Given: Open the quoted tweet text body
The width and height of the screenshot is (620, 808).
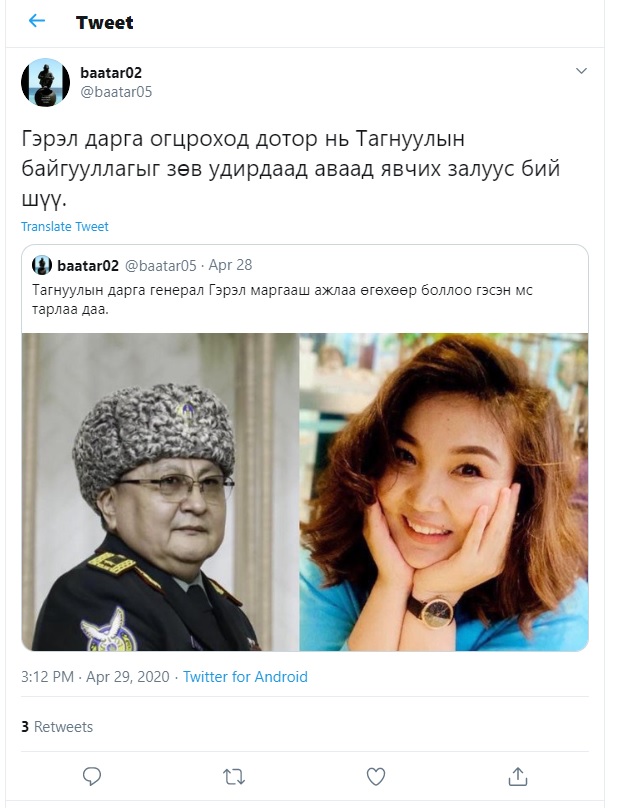Looking at the screenshot, I should [282, 300].
